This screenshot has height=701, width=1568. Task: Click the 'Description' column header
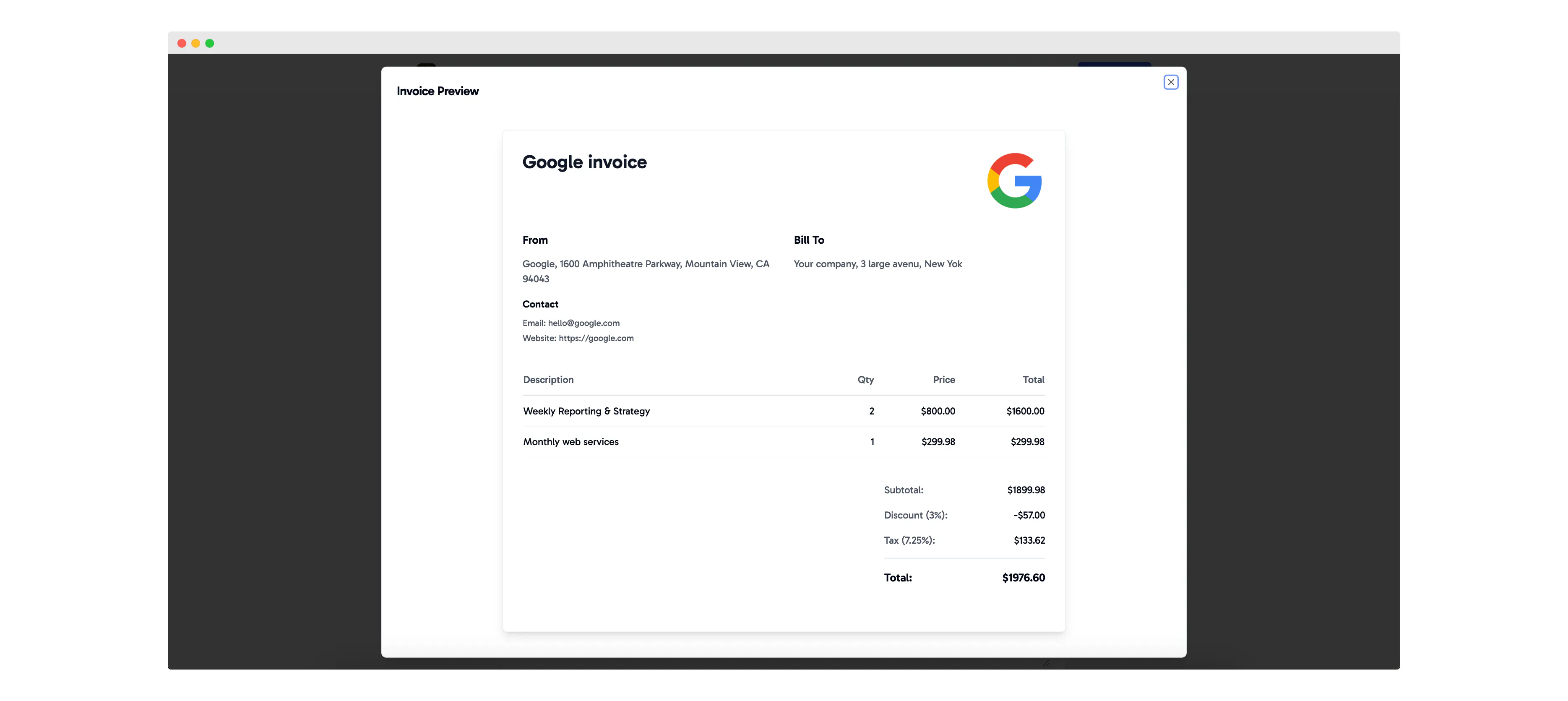point(548,380)
